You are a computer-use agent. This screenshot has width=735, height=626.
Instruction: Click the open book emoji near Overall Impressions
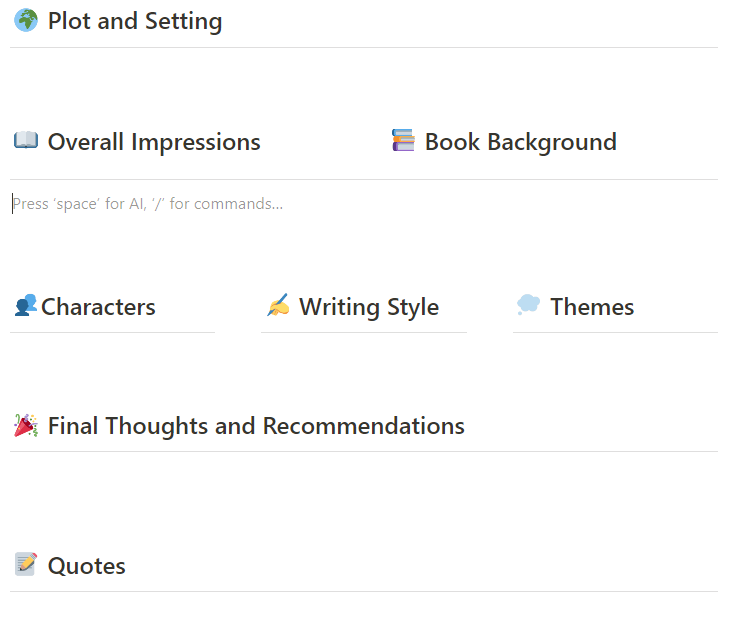pos(26,142)
